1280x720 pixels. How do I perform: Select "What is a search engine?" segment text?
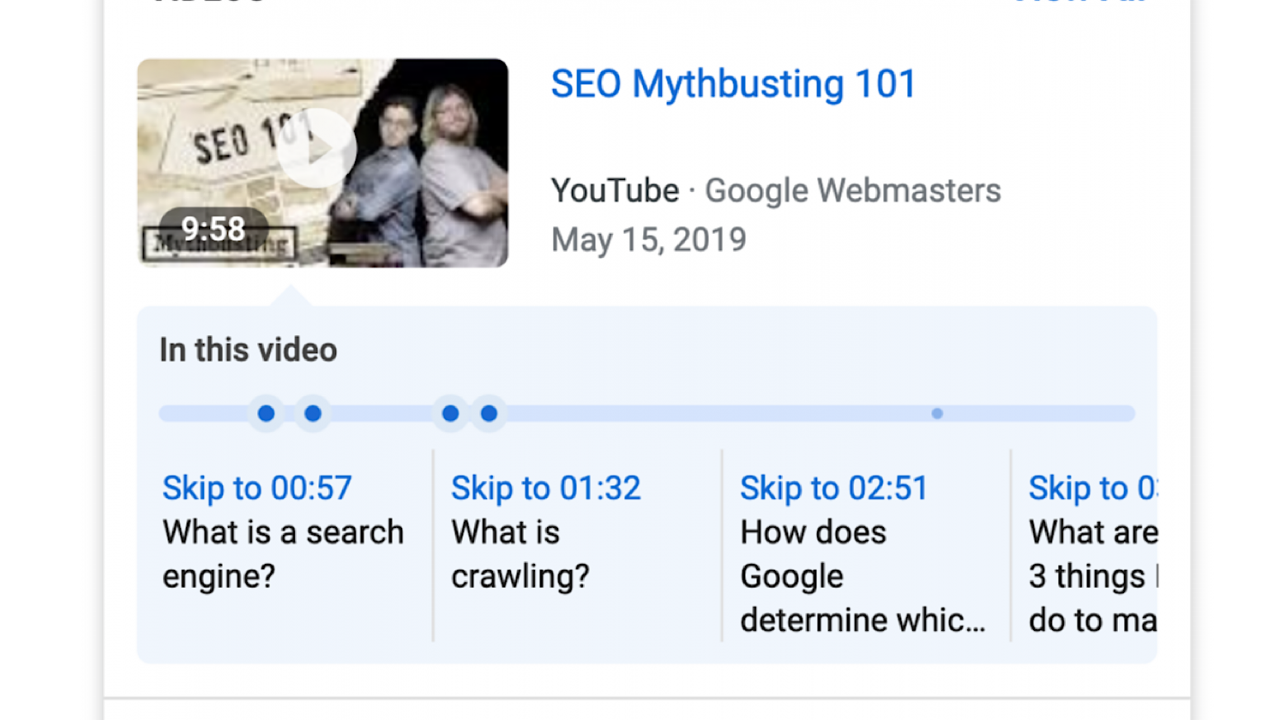pos(283,554)
